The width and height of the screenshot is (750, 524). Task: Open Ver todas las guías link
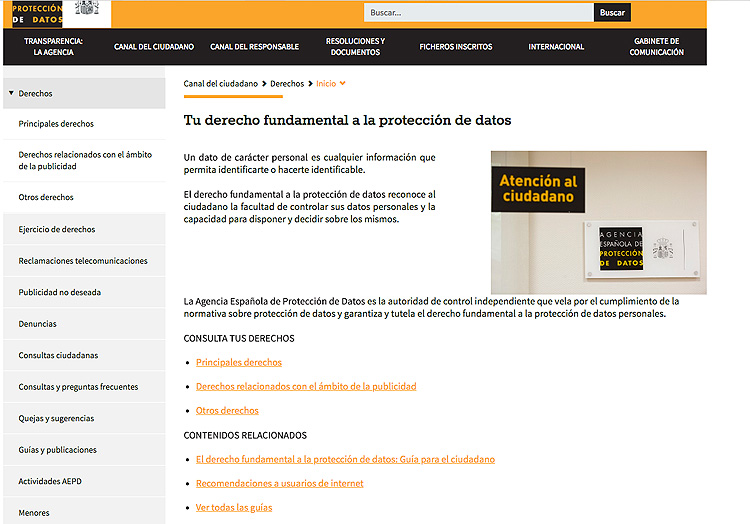[x=234, y=508]
